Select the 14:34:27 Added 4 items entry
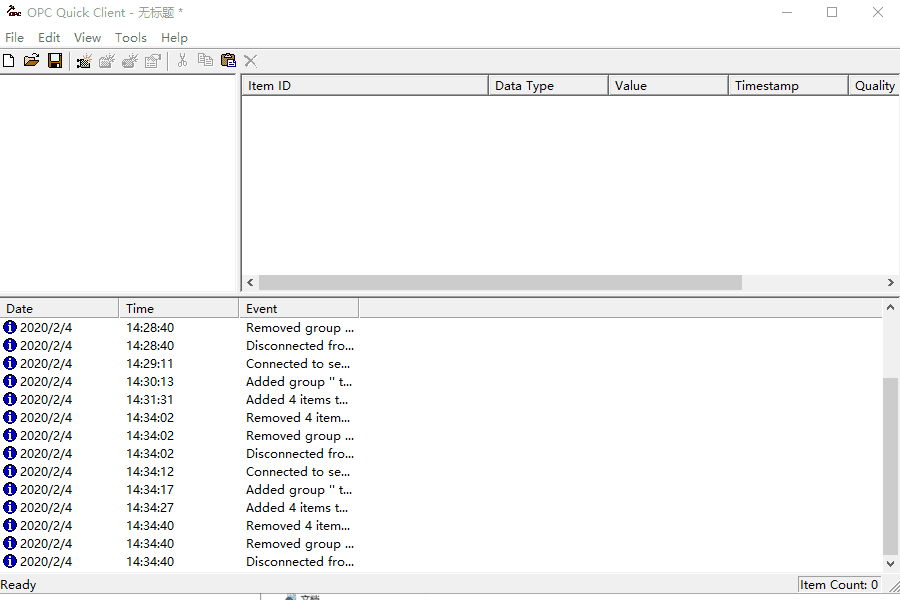The height and width of the screenshot is (600, 900). tap(179, 508)
